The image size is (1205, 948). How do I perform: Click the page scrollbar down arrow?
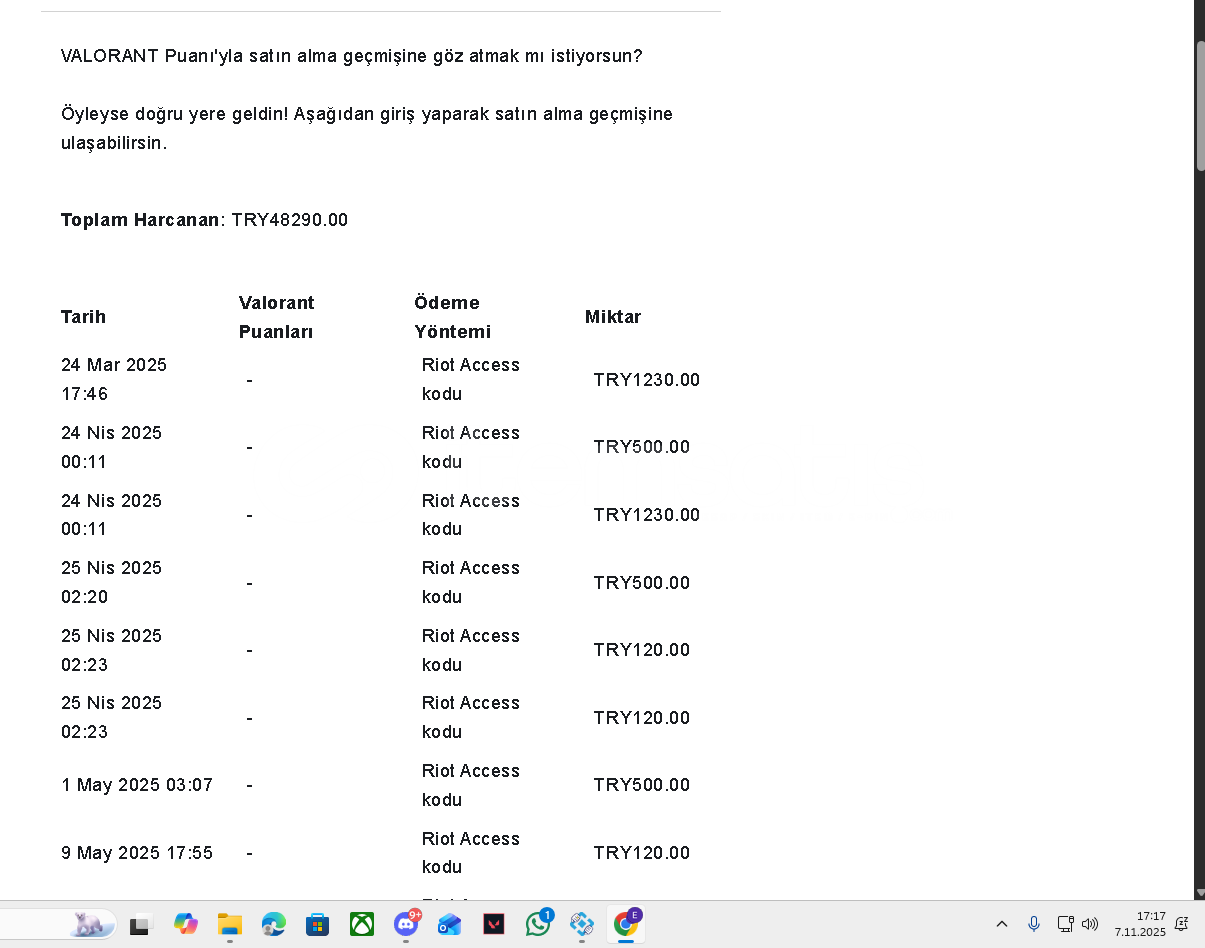pyautogui.click(x=1200, y=892)
